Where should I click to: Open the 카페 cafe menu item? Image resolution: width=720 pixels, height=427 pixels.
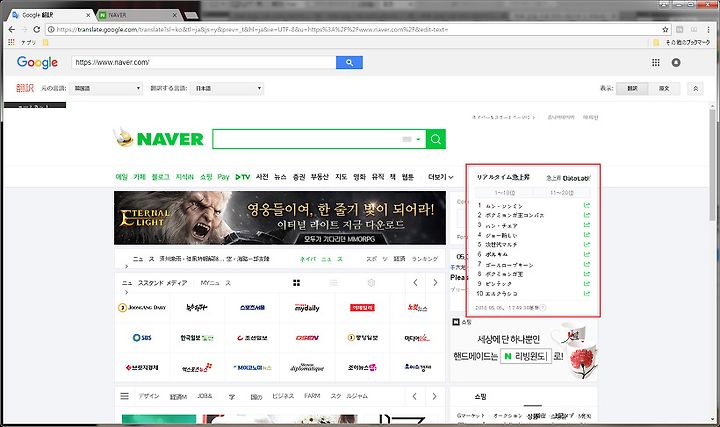139,177
